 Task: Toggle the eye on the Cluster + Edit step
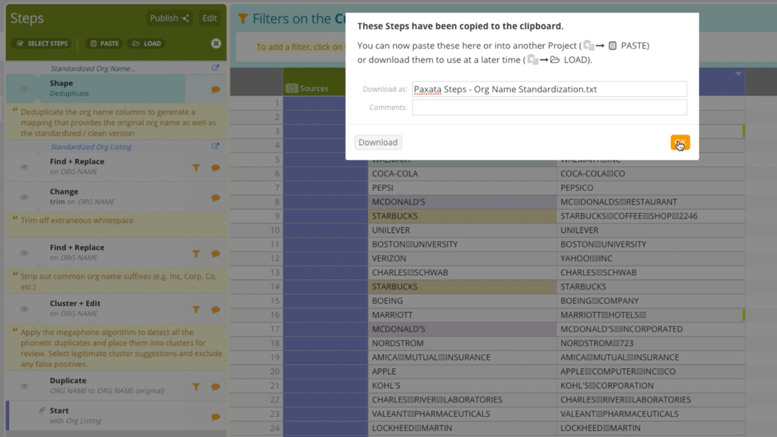pos(24,309)
